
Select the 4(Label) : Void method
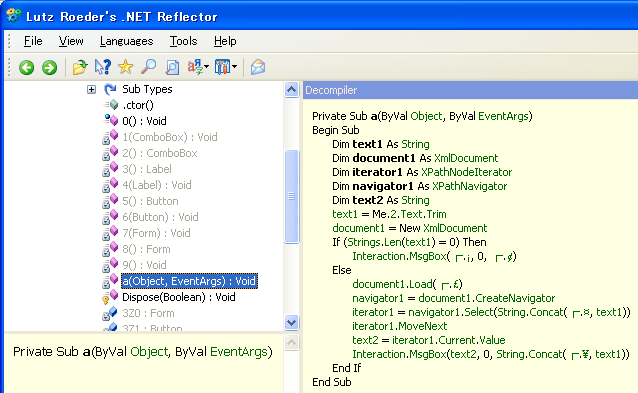(157, 185)
